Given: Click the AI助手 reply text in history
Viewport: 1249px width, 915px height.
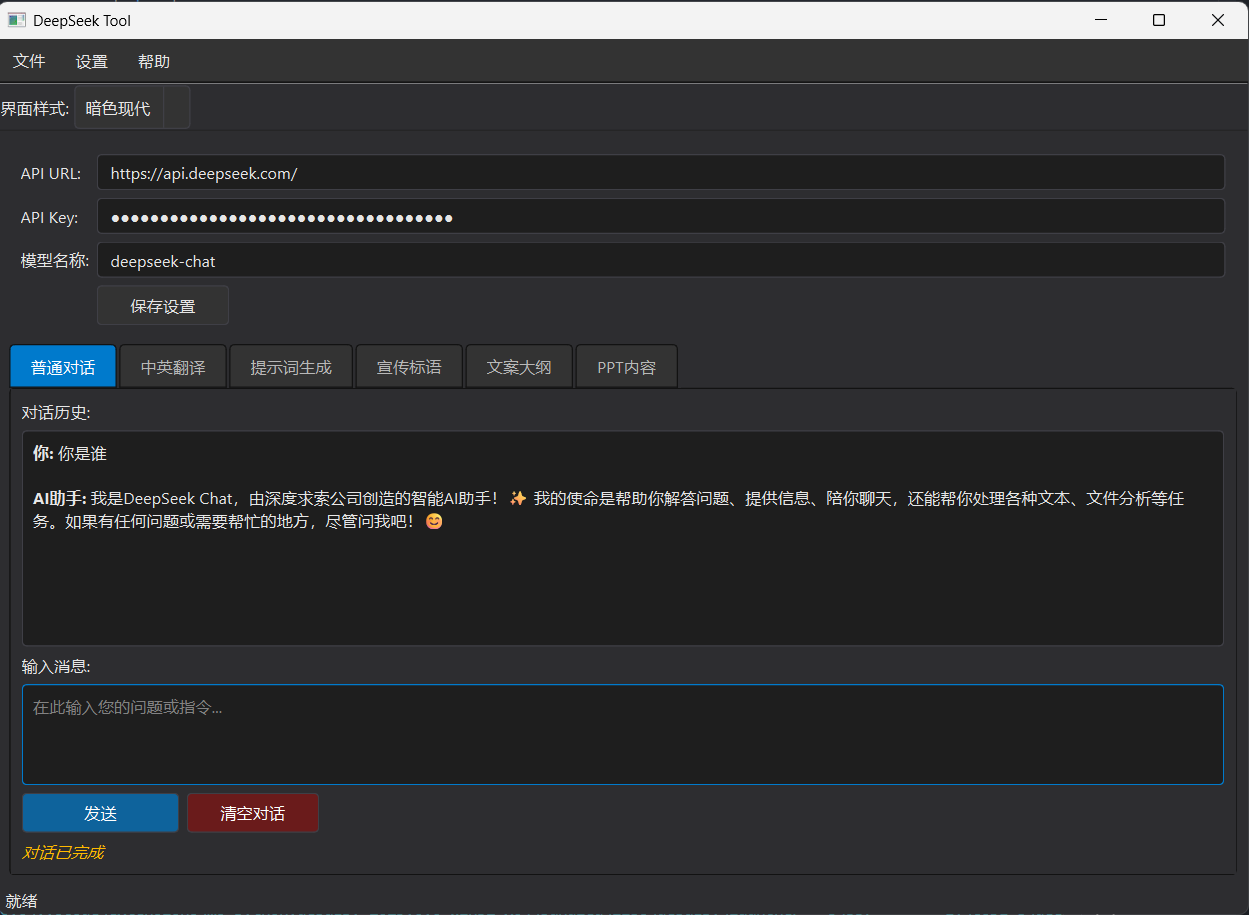Looking at the screenshot, I should pos(608,510).
